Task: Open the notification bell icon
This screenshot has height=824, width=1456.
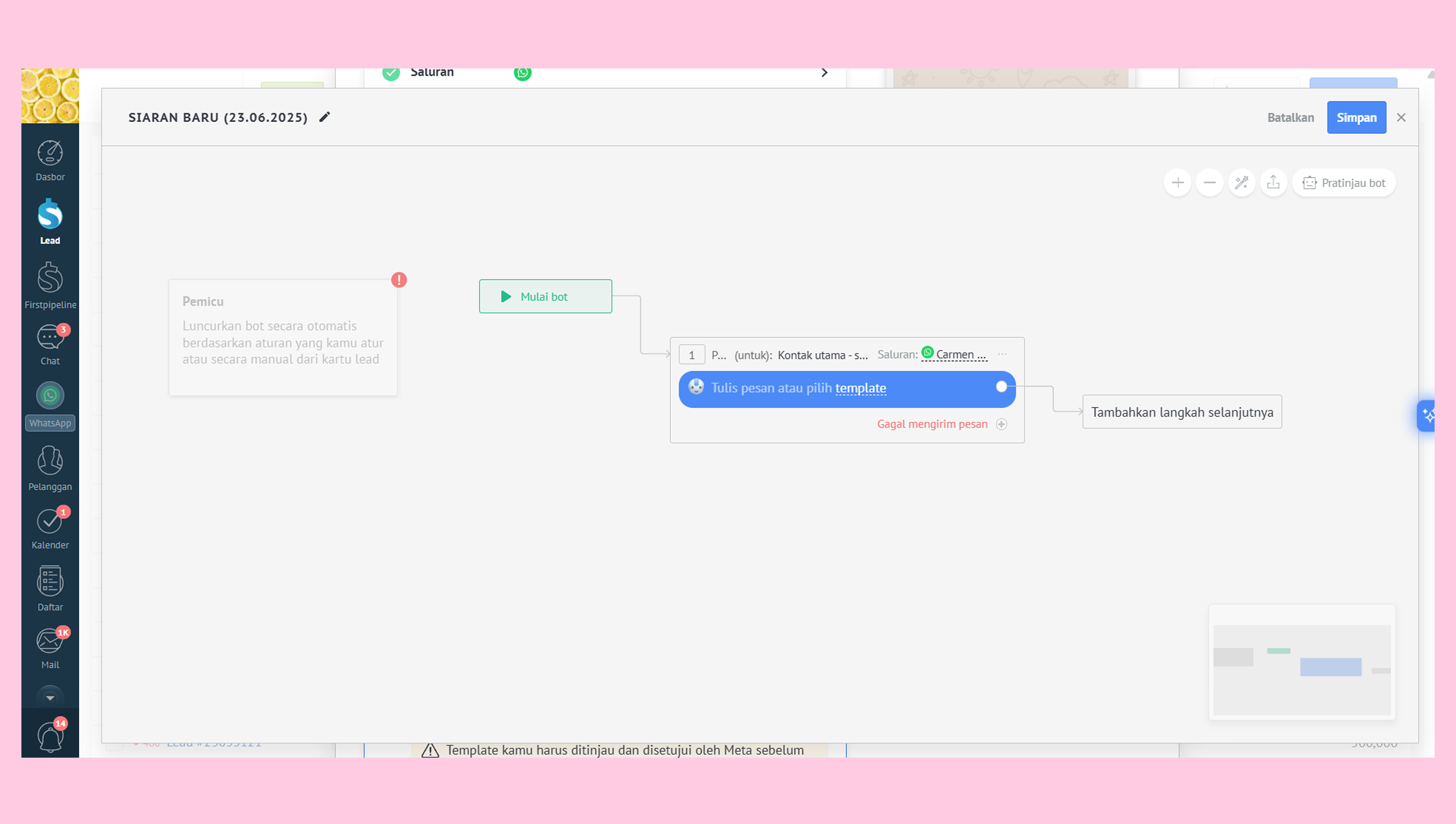Action: pyautogui.click(x=50, y=737)
